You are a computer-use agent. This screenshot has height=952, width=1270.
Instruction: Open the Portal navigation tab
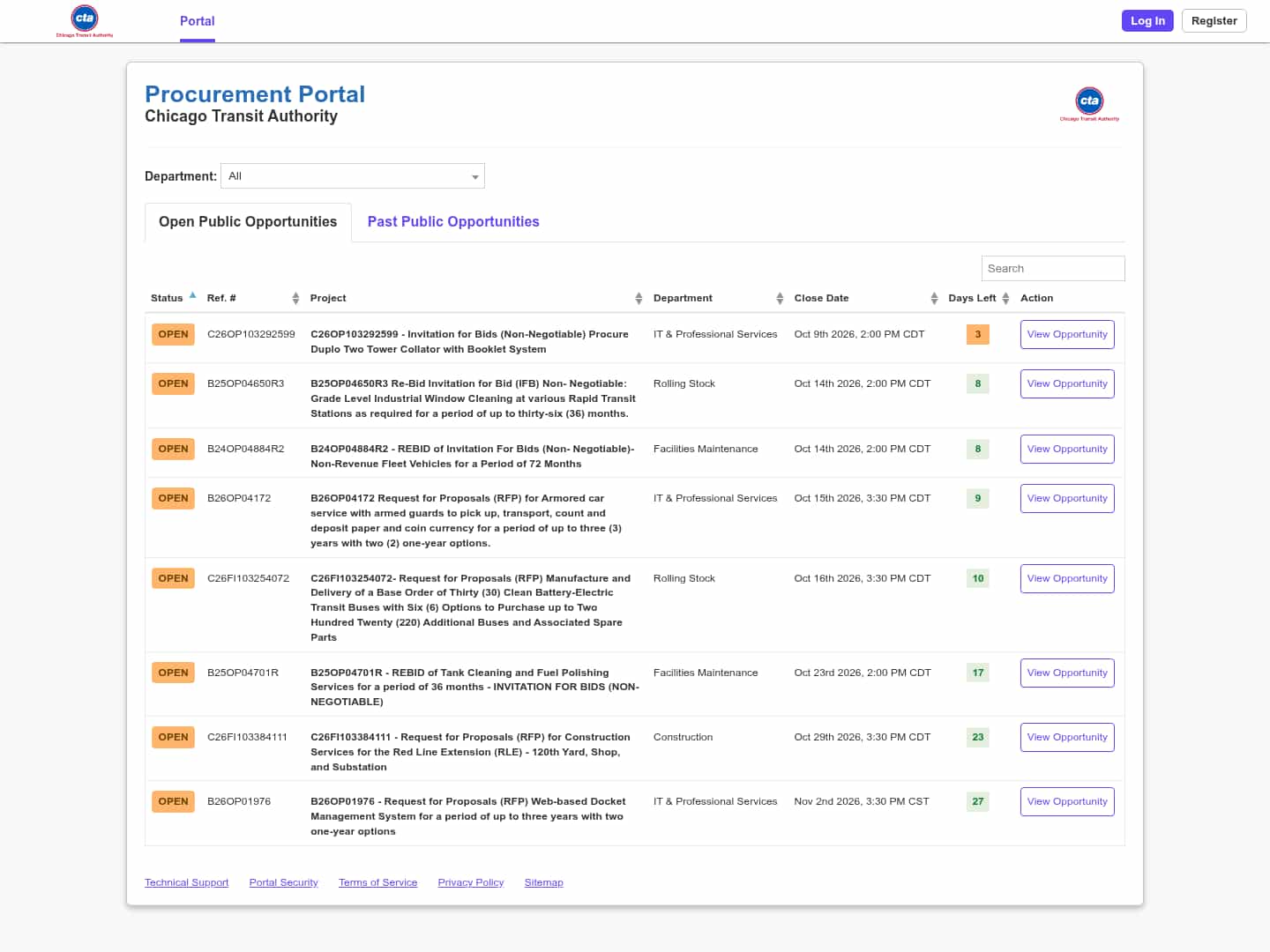pos(198,21)
